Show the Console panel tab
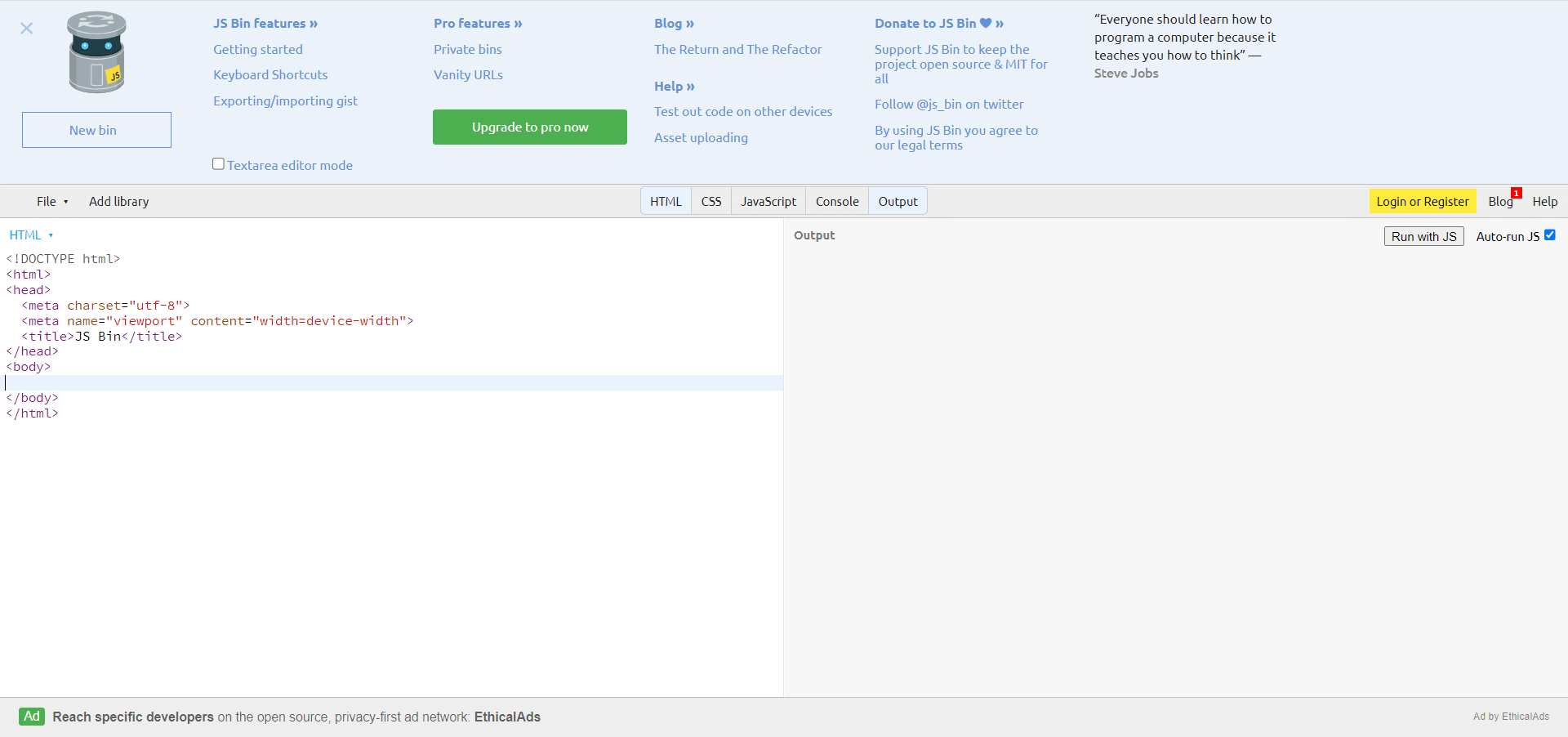This screenshot has width=1568, height=737. click(837, 202)
